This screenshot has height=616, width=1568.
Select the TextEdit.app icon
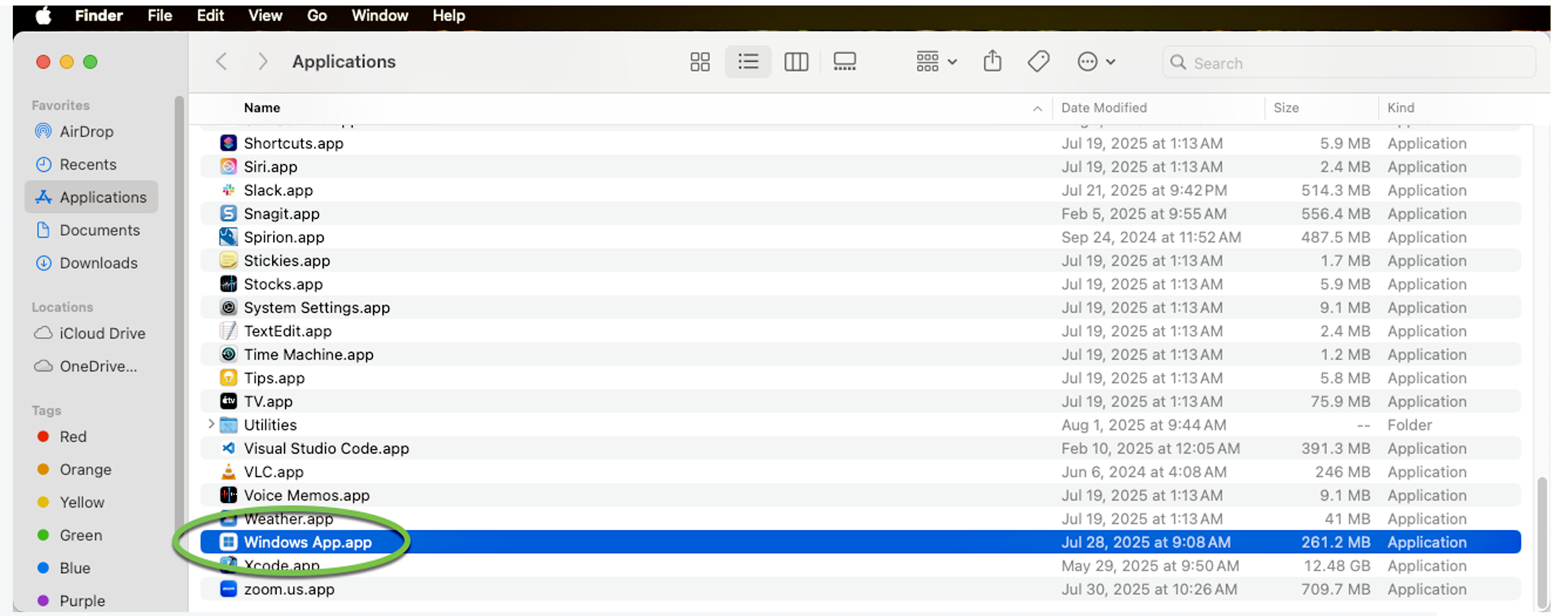click(x=228, y=330)
